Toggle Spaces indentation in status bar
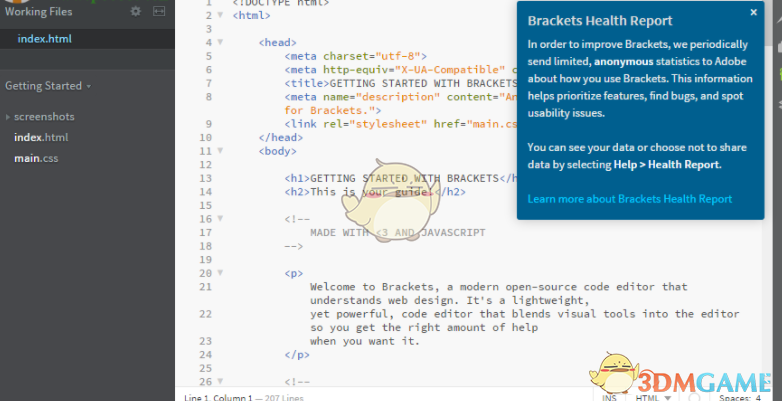The width and height of the screenshot is (782, 401). tap(742, 397)
